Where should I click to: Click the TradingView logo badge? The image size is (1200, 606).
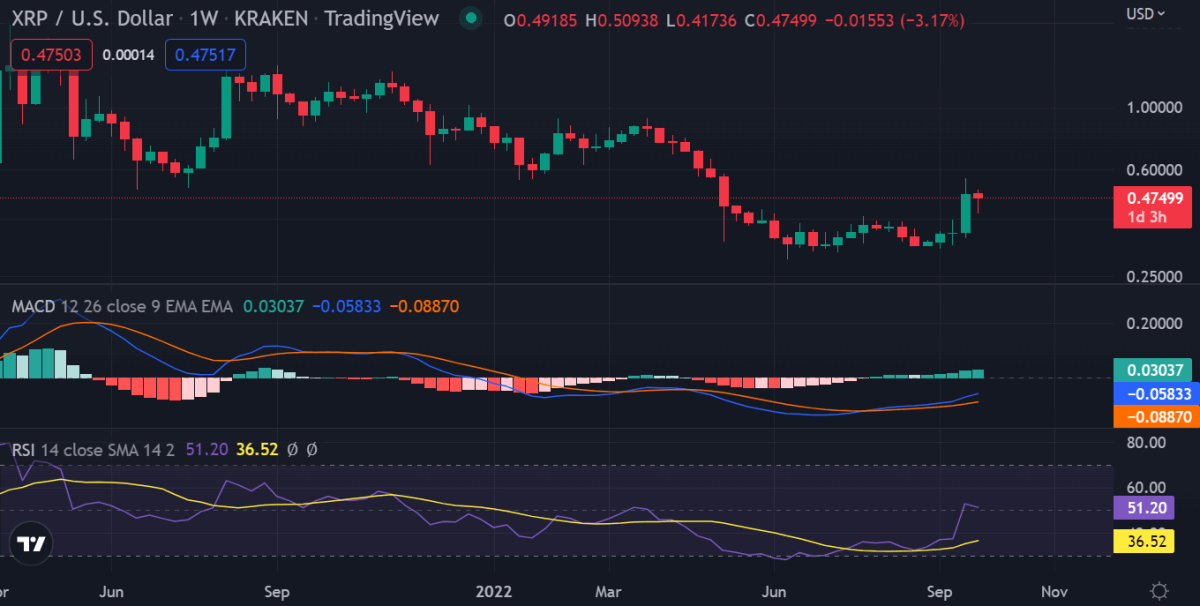[x=31, y=545]
